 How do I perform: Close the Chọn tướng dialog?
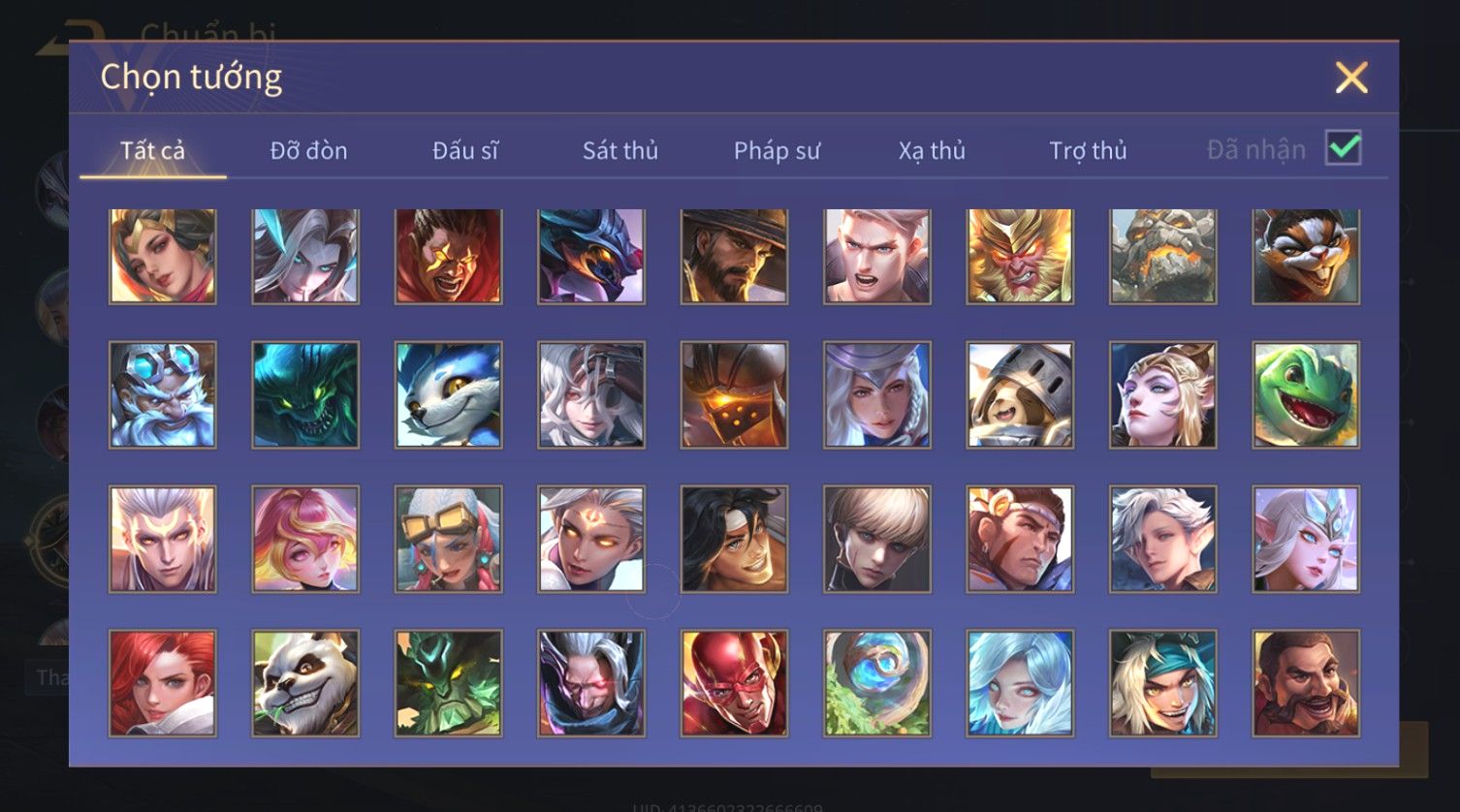click(1351, 78)
